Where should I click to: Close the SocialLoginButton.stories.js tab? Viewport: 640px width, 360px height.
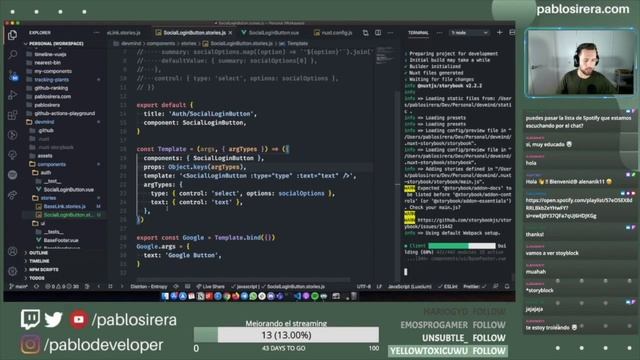[x=230, y=33]
